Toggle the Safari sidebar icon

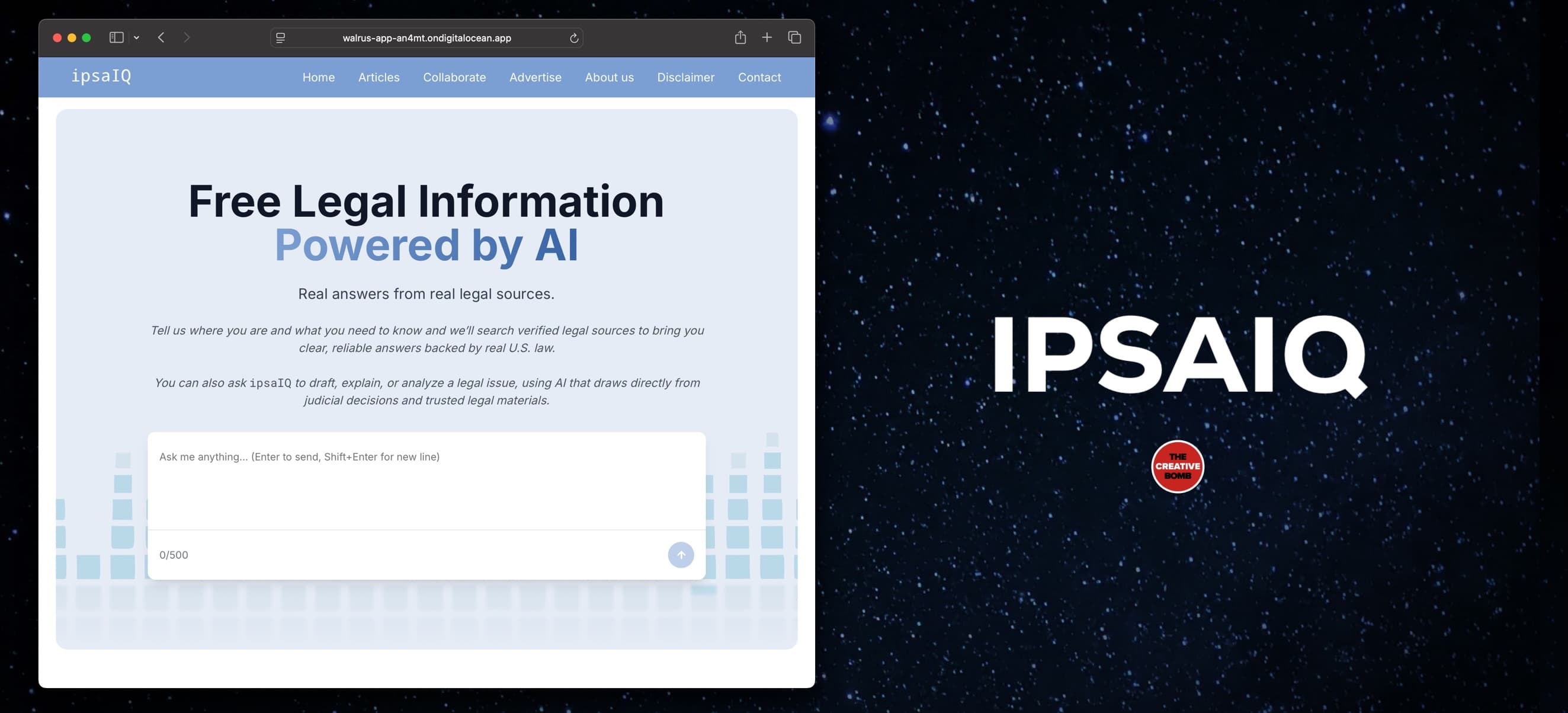coord(116,37)
